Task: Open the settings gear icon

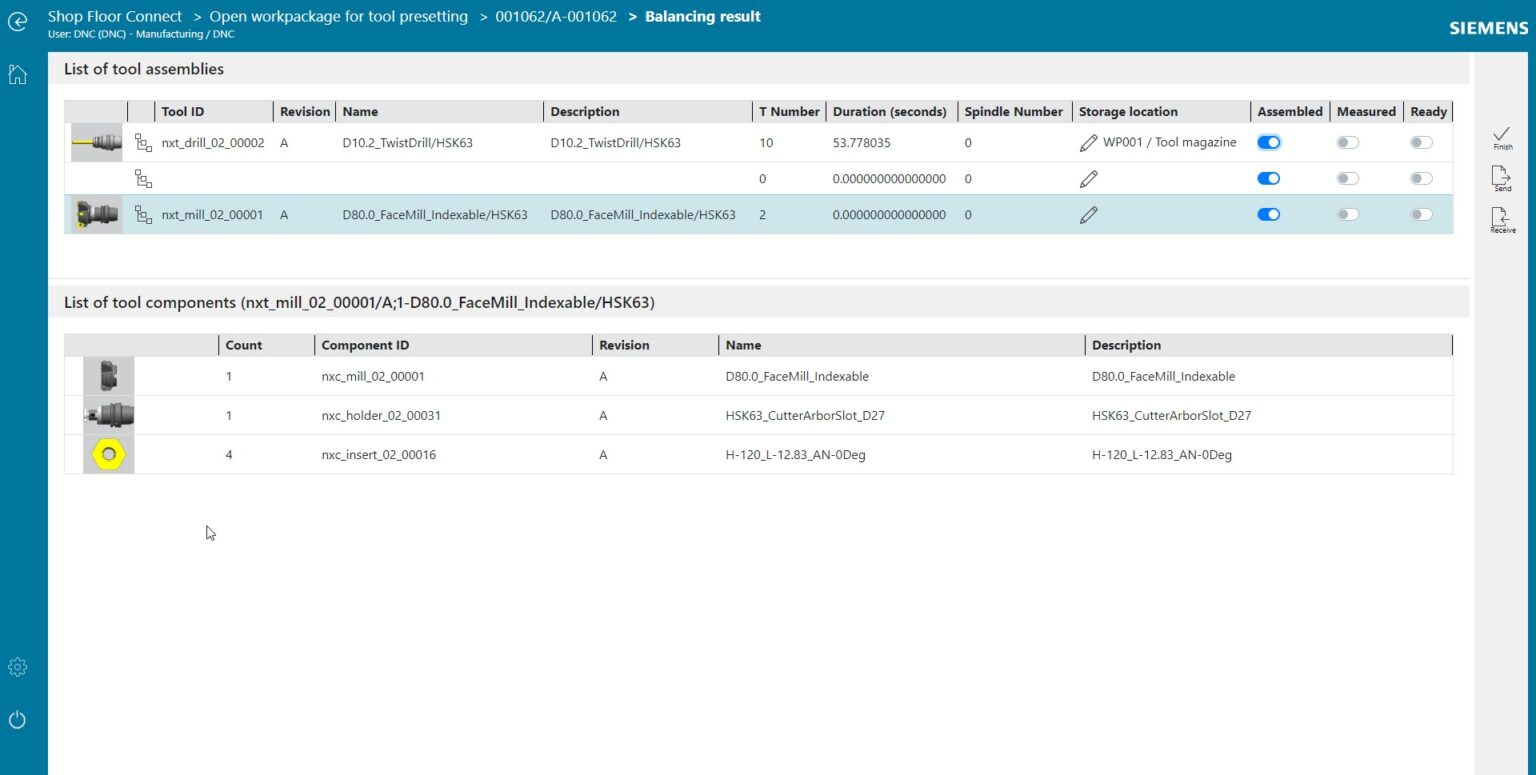Action: tap(17, 667)
